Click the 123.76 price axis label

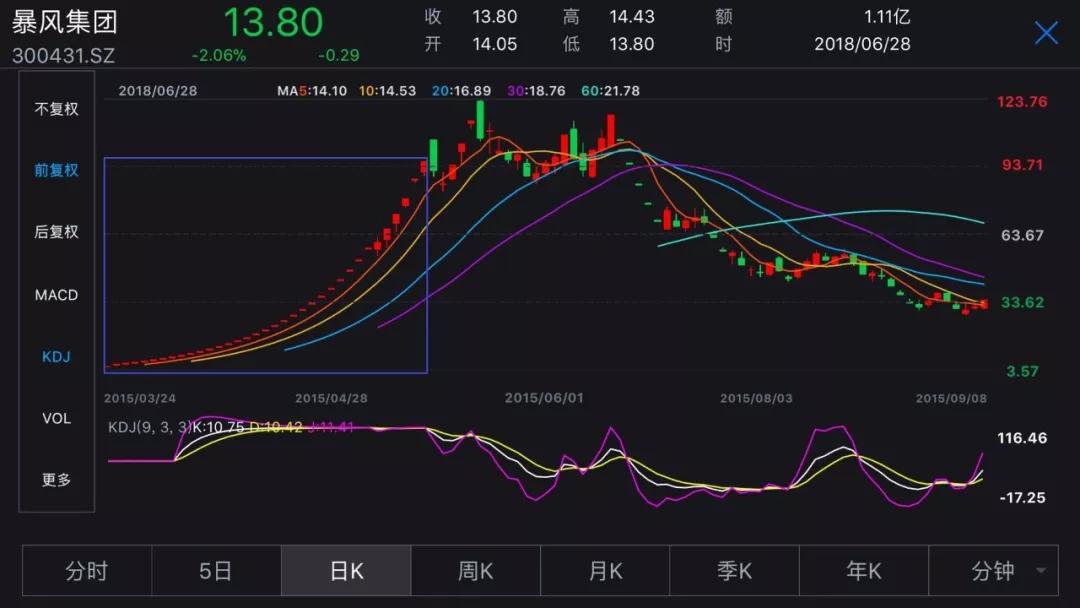point(1022,102)
